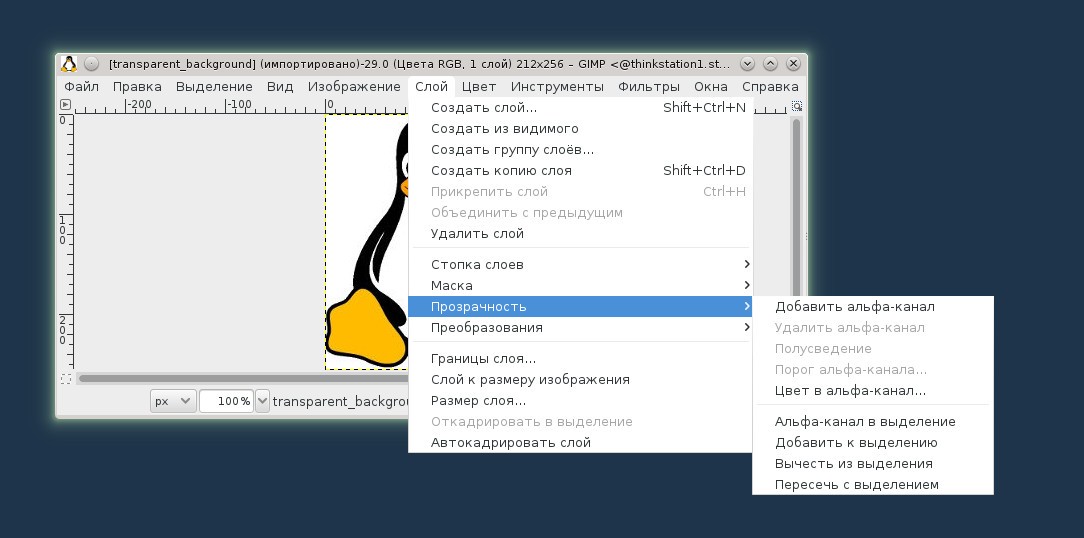Click the horizontal canvas scrollbar
The image size is (1084, 538).
242,378
